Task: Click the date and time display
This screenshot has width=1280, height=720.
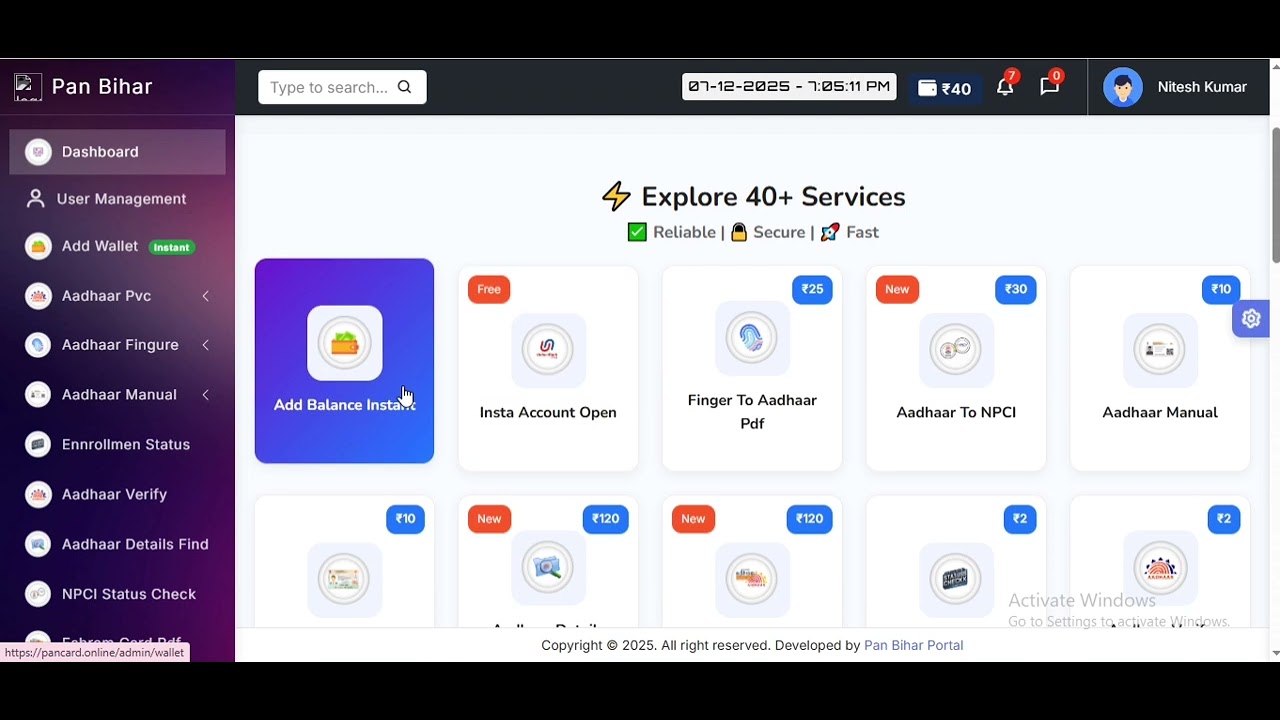Action: pos(789,87)
